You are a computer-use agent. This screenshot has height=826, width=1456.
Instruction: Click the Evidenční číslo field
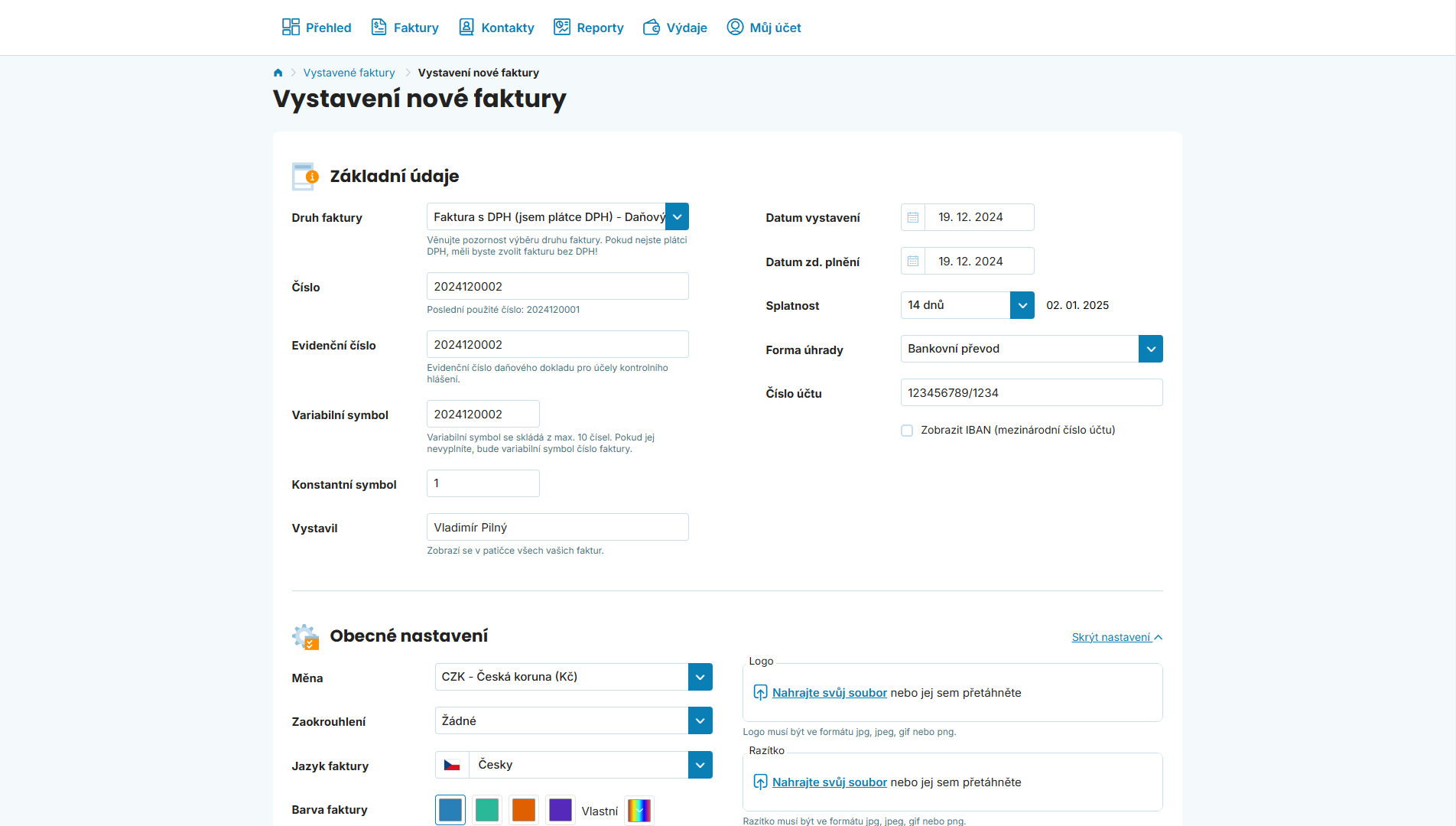coord(557,344)
